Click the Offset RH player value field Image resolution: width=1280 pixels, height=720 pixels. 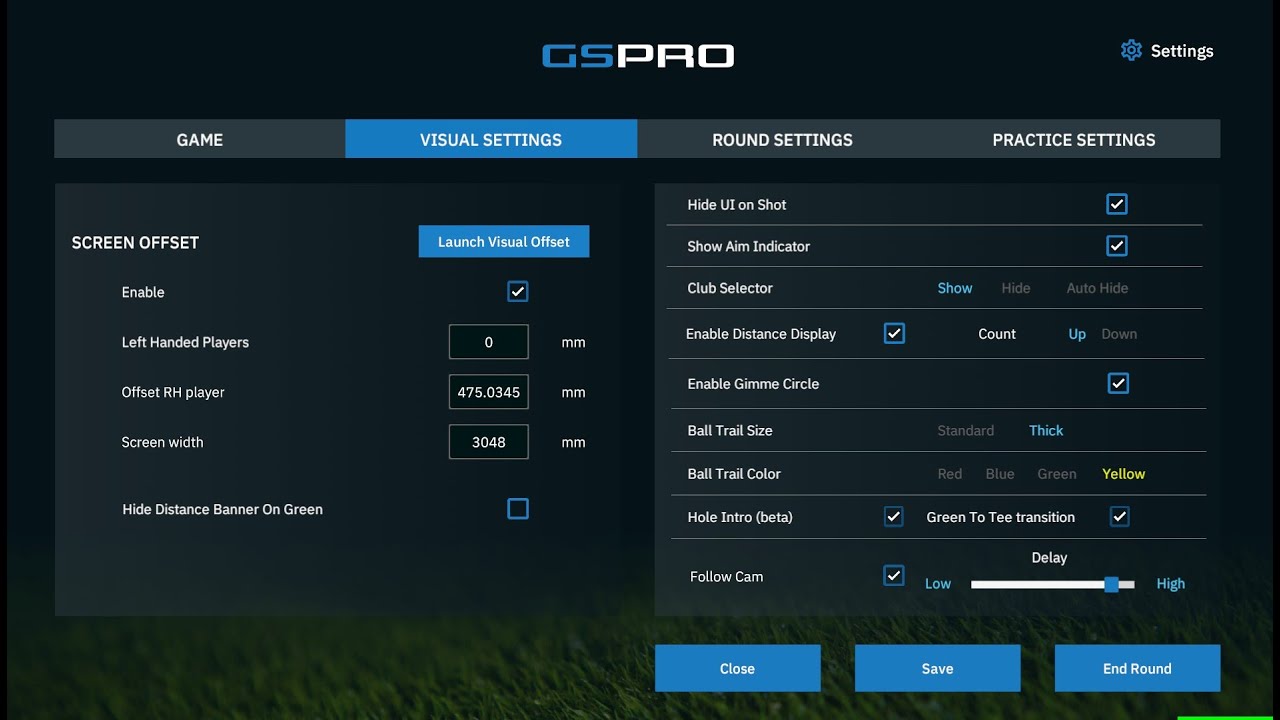click(x=489, y=392)
